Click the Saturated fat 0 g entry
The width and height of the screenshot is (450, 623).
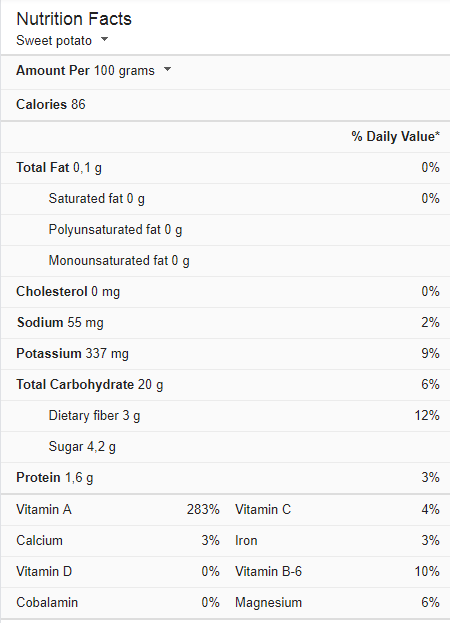click(97, 199)
